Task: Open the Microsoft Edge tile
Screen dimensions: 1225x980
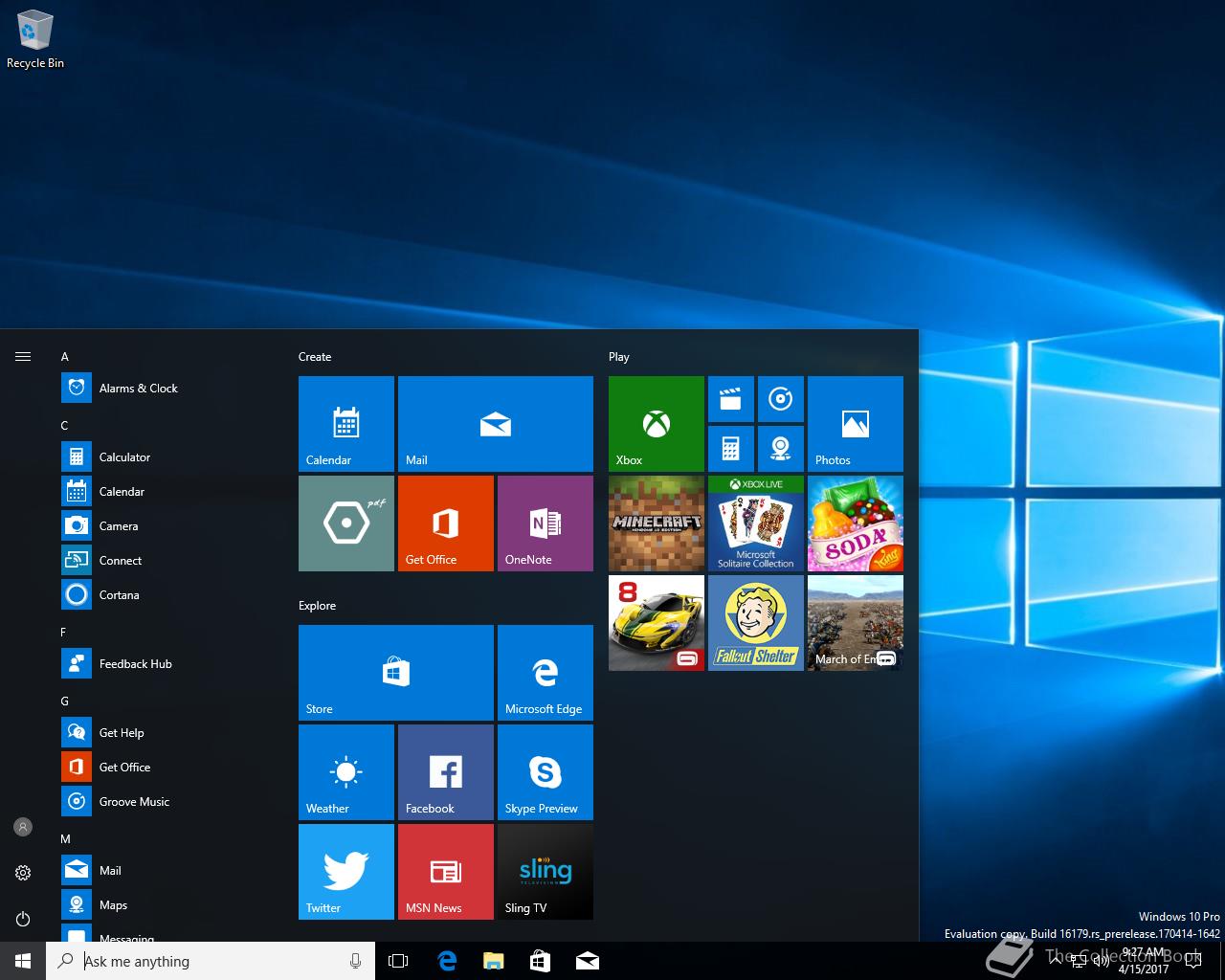Action: coord(546,673)
